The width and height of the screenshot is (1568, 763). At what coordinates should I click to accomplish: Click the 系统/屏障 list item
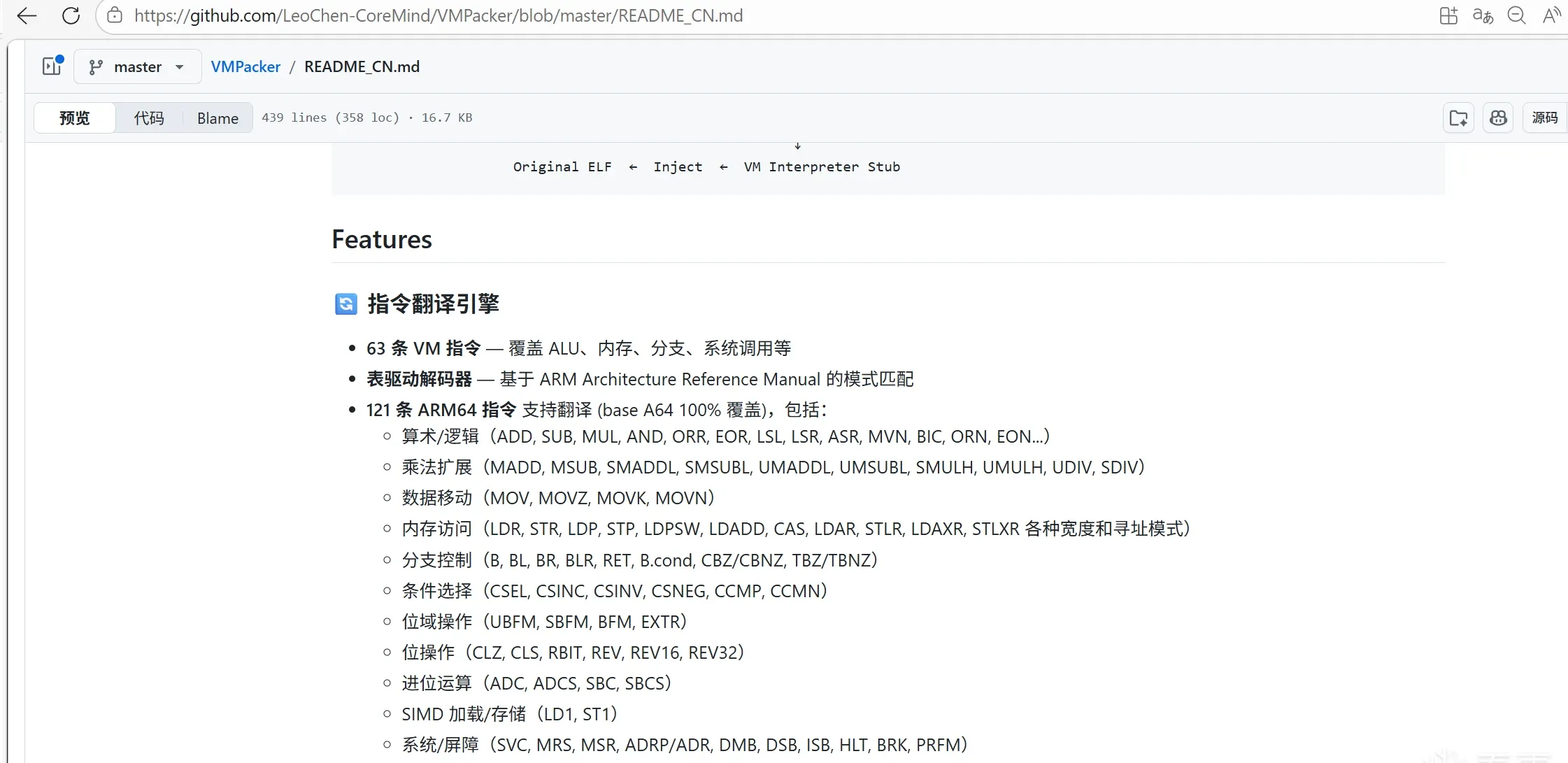click(685, 745)
